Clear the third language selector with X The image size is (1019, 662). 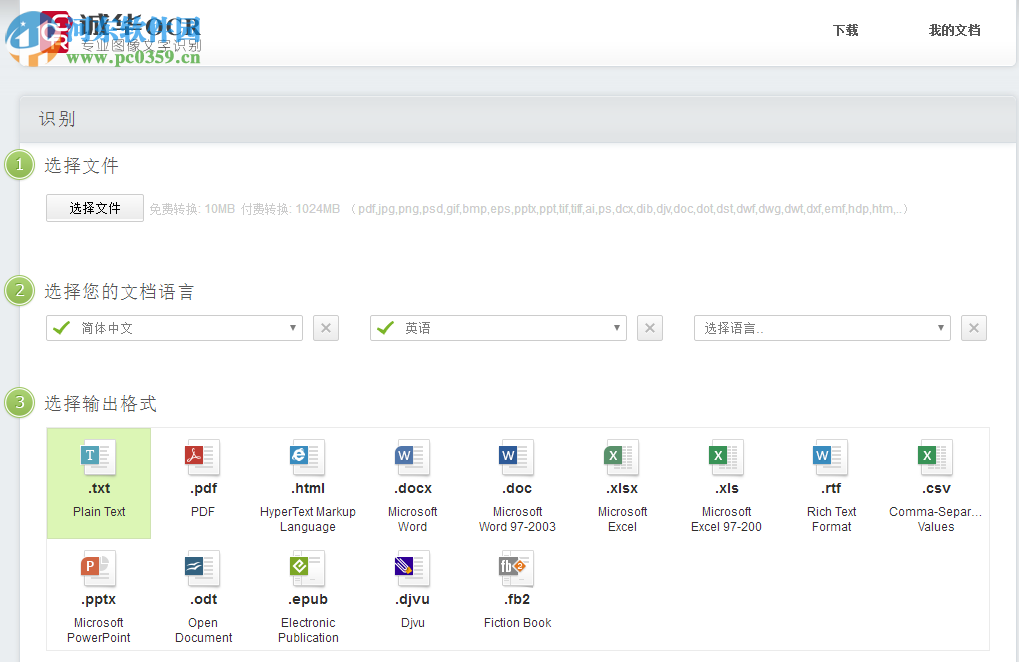click(x=974, y=328)
